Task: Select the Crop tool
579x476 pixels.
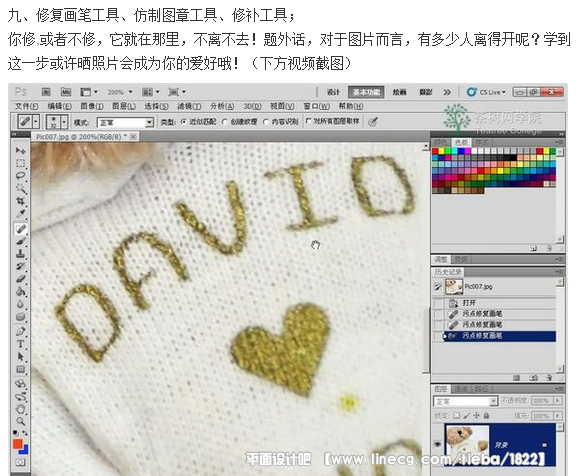Action: (x=20, y=201)
